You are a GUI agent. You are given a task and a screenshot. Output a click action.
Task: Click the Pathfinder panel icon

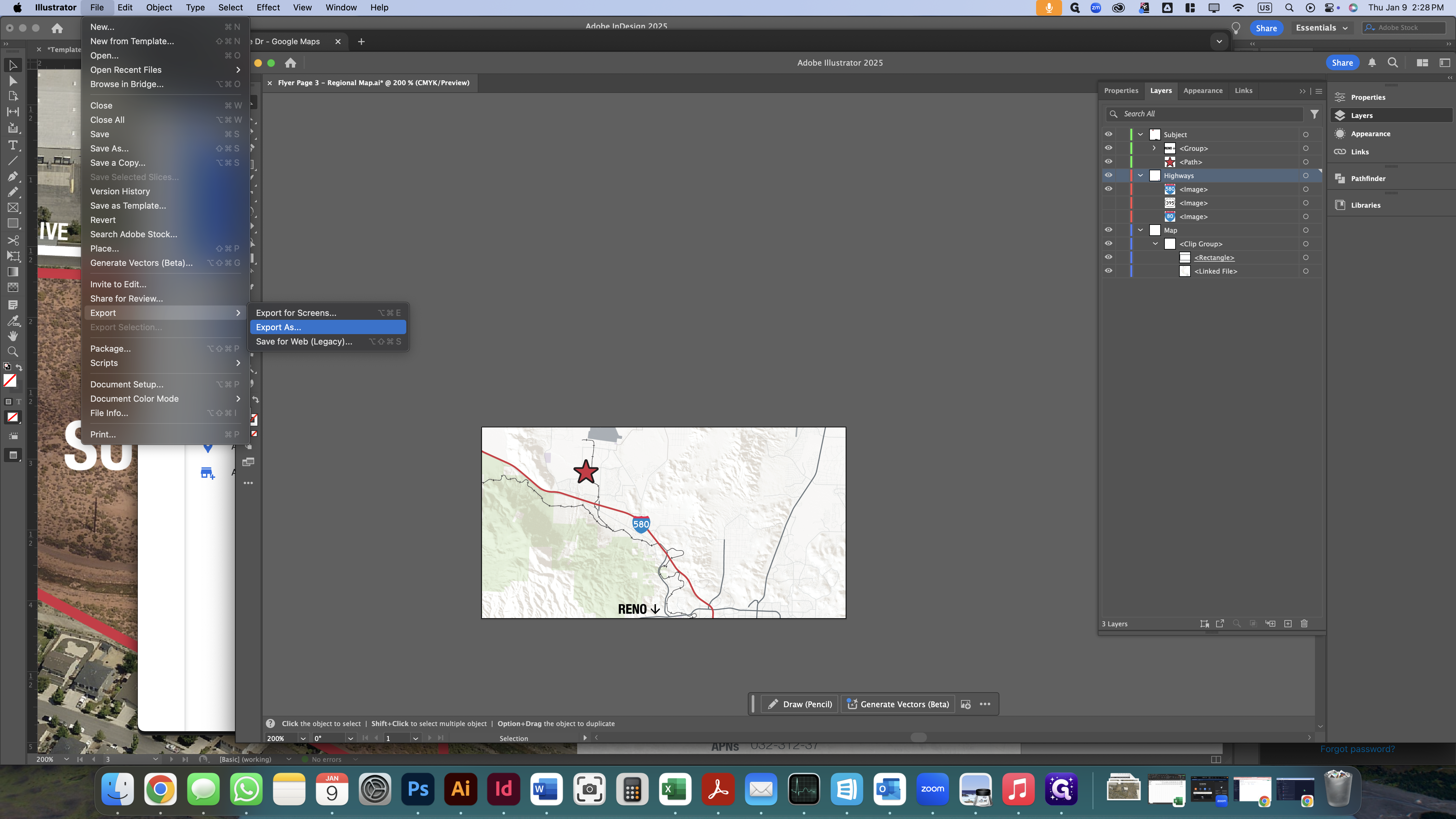tap(1340, 179)
